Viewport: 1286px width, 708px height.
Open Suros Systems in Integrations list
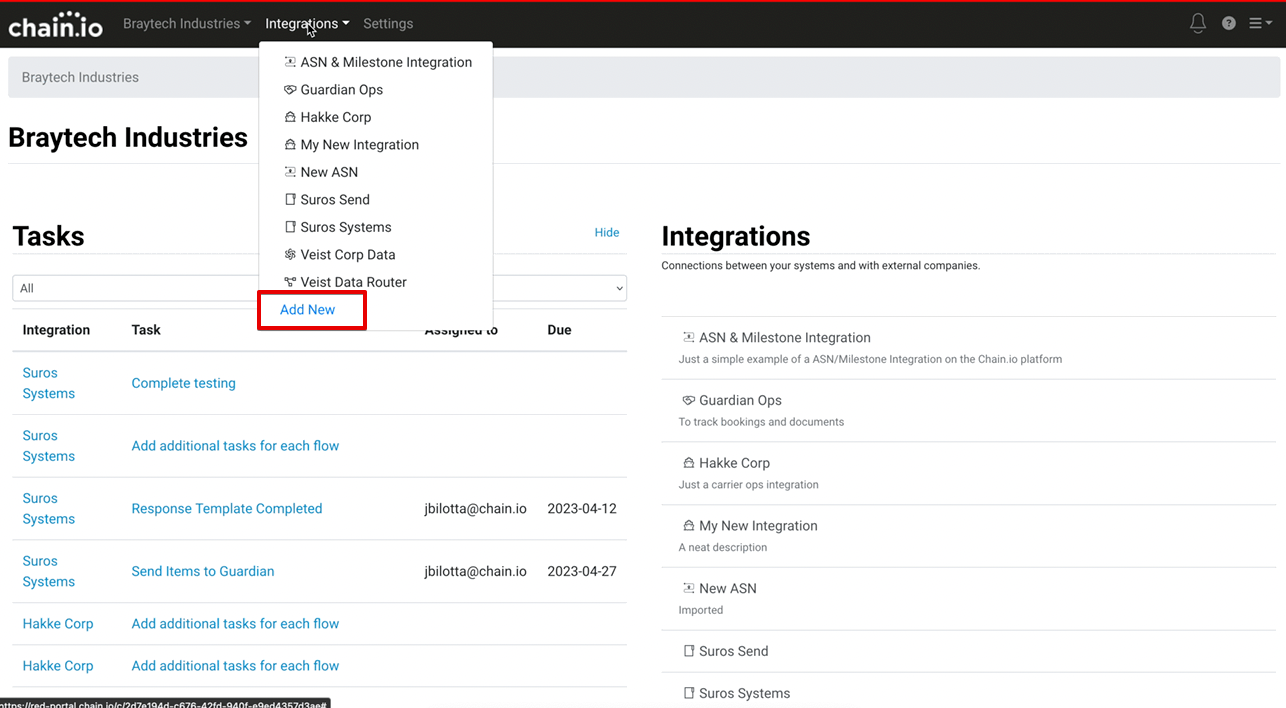click(745, 693)
